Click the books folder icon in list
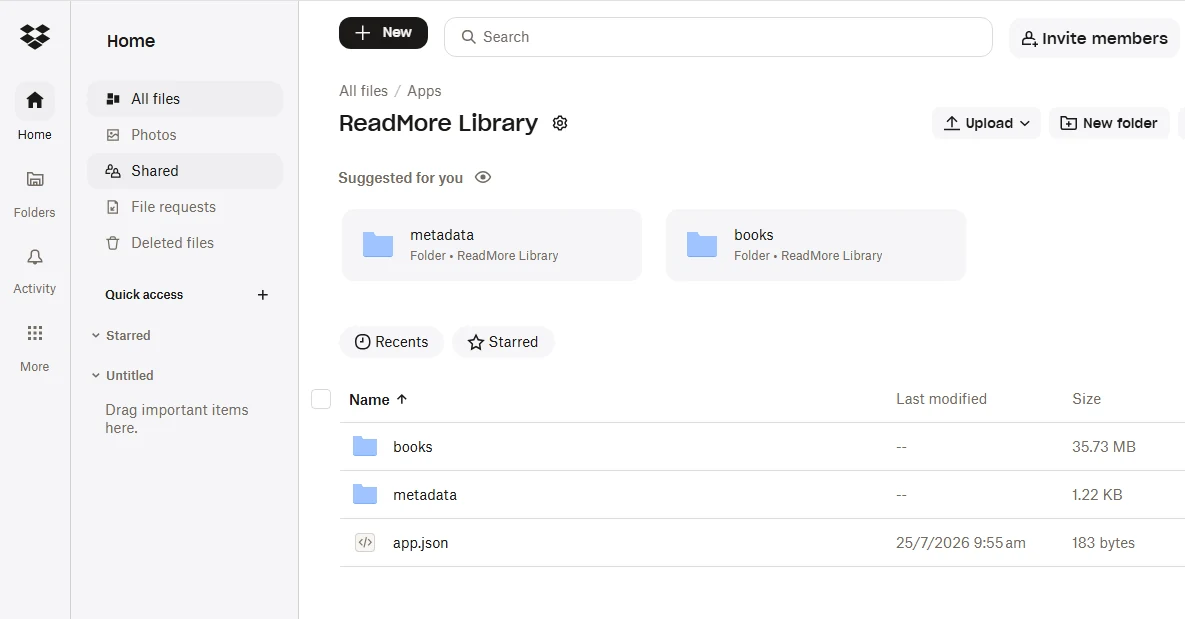Screen dimensions: 1185x619 click(x=365, y=447)
